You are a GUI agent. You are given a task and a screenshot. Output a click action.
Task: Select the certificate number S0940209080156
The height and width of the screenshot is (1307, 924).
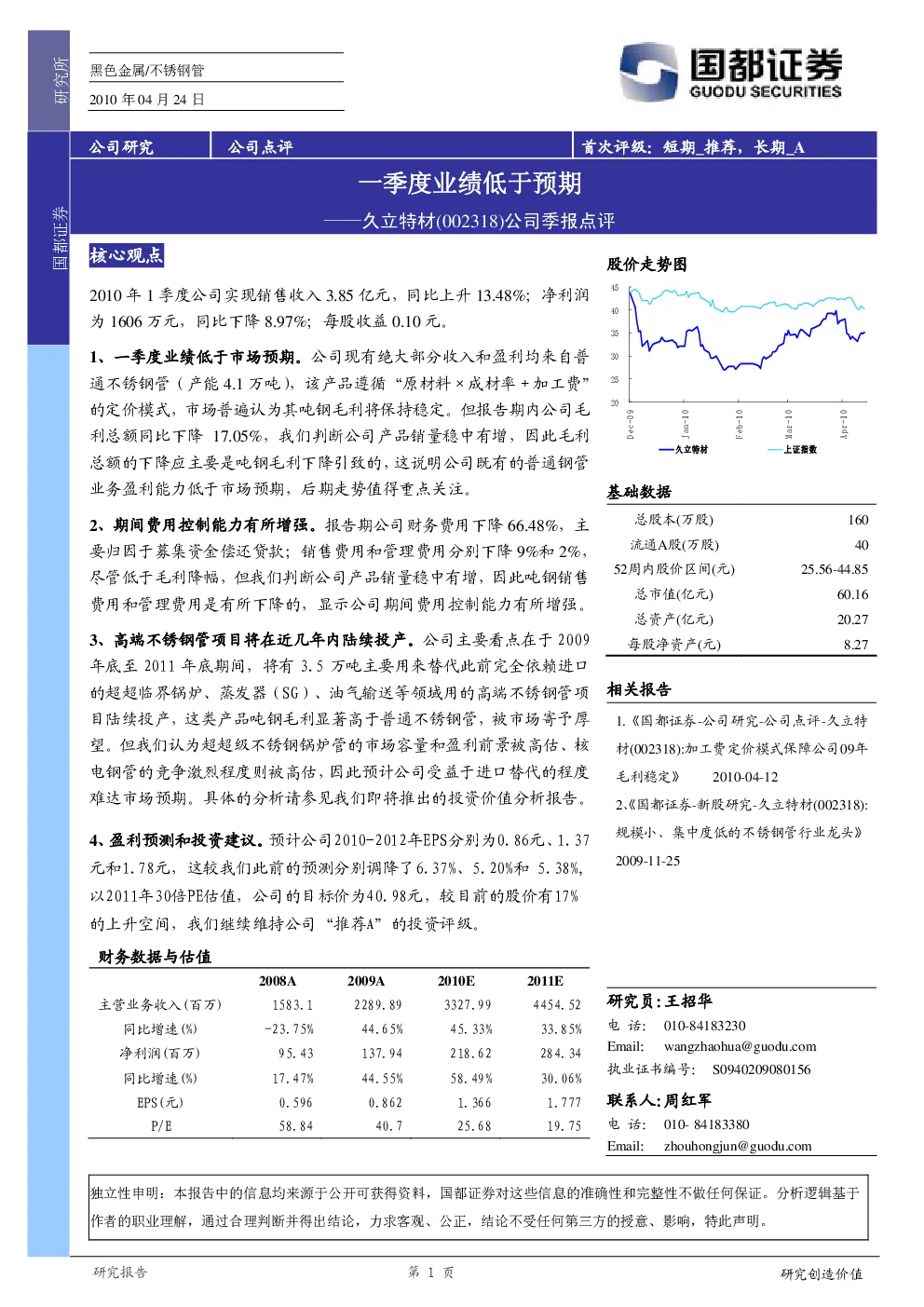pyautogui.click(x=762, y=1069)
